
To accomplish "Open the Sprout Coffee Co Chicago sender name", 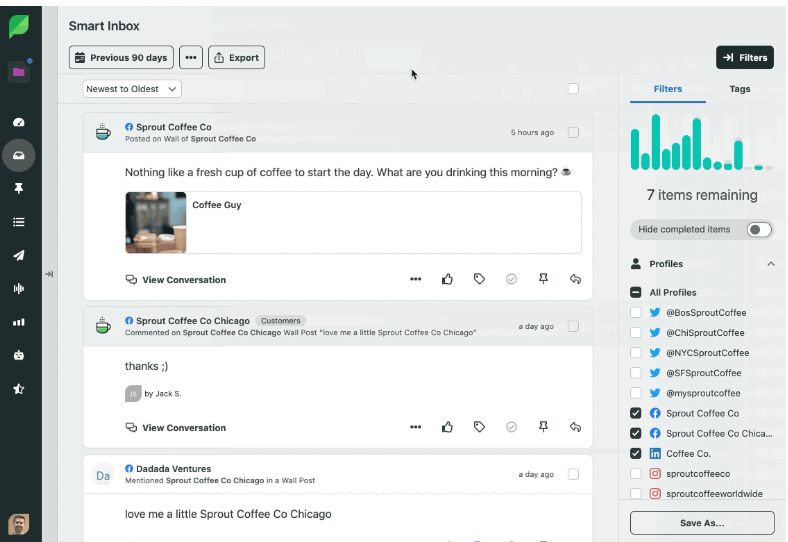I will (193, 321).
